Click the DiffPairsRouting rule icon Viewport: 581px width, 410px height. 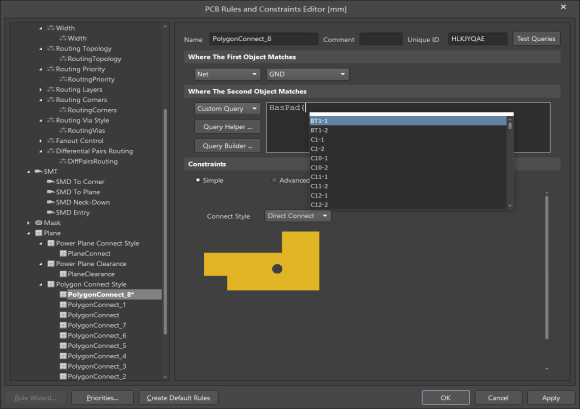tap(63, 161)
